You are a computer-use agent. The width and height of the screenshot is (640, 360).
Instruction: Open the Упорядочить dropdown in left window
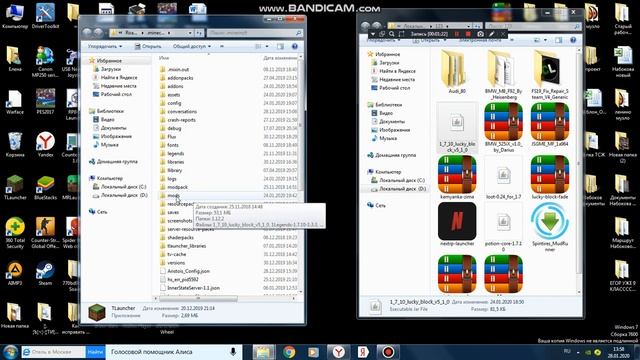[x=104, y=47]
